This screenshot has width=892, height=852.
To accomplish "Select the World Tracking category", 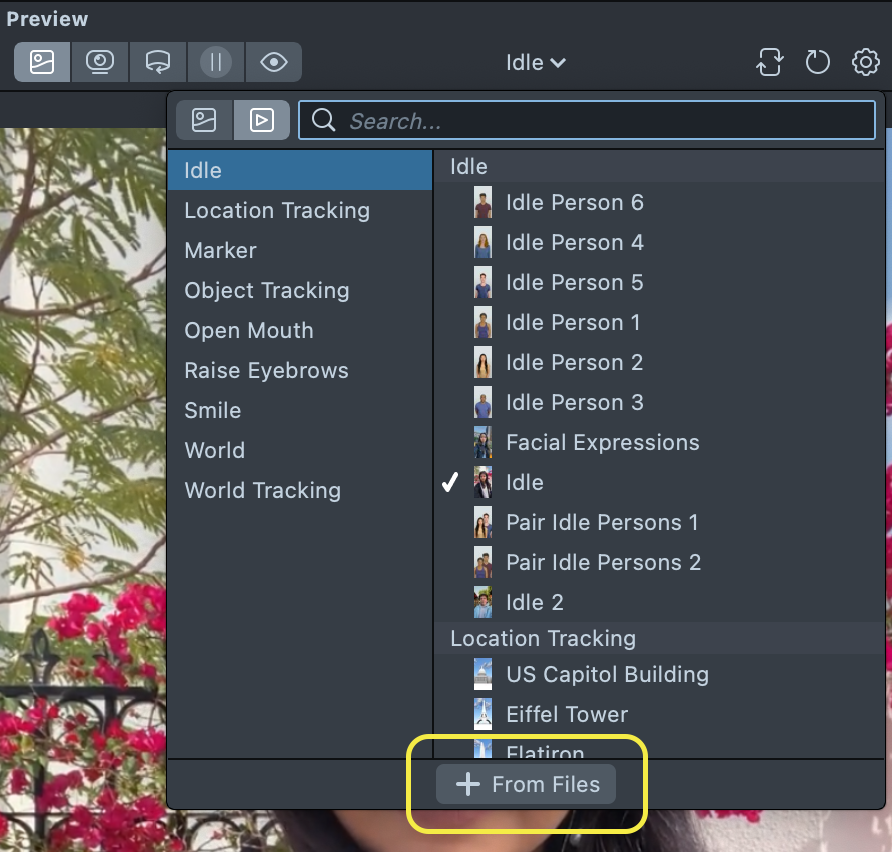I will click(262, 491).
